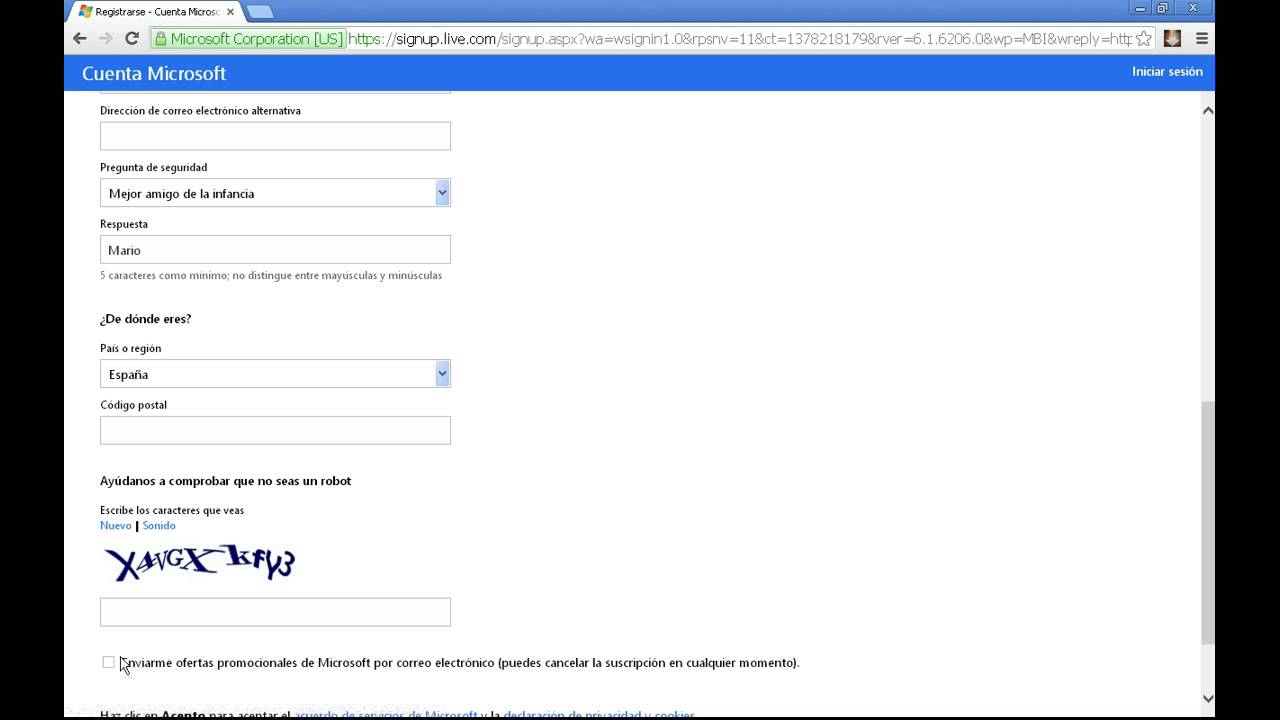Click the '¿De dónde eres?' heading
The height and width of the screenshot is (720, 1280).
(x=145, y=319)
